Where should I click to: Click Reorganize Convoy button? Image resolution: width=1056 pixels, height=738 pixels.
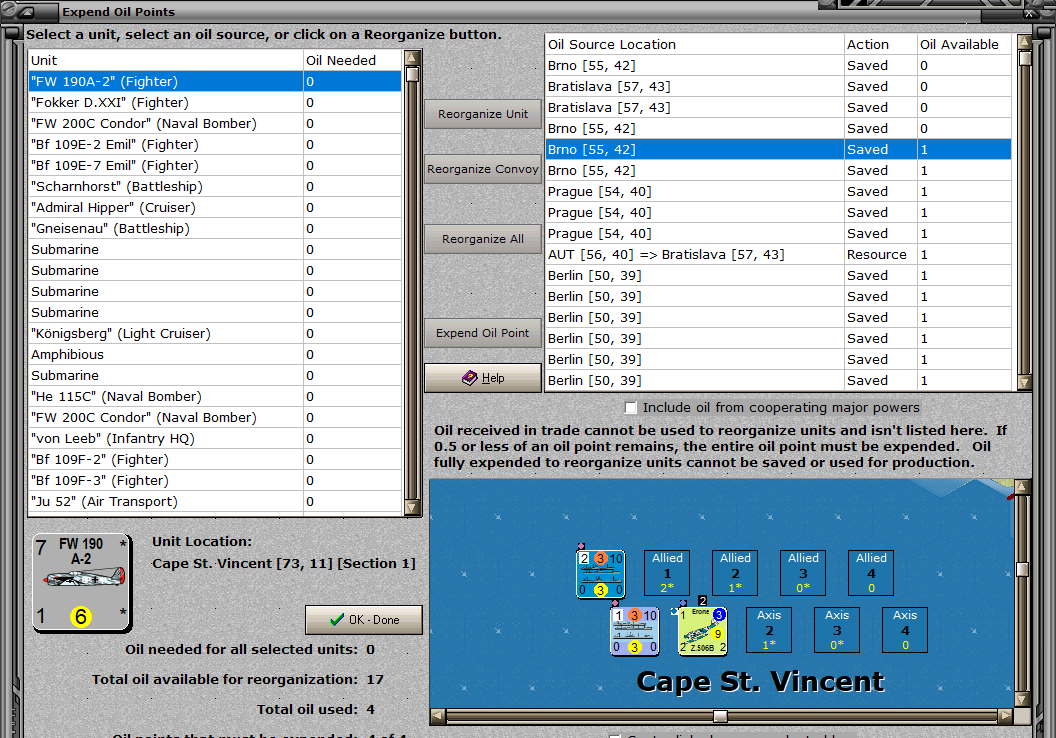(x=483, y=169)
